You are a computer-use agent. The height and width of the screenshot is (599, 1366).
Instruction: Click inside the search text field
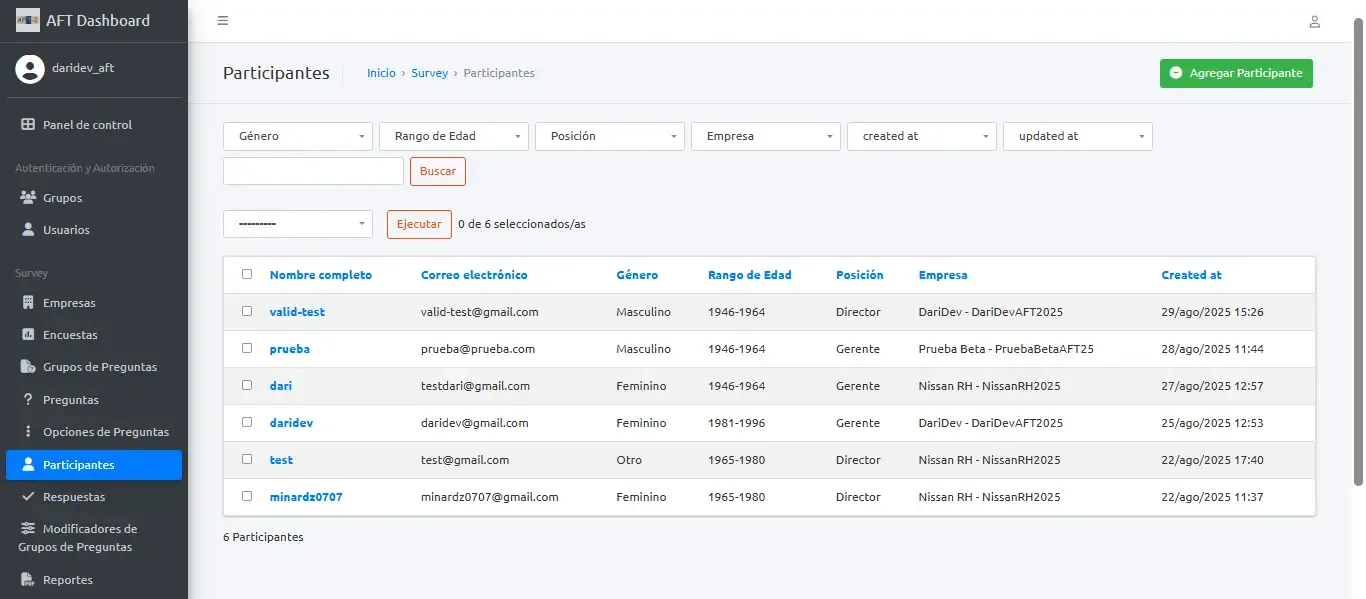tap(312, 170)
